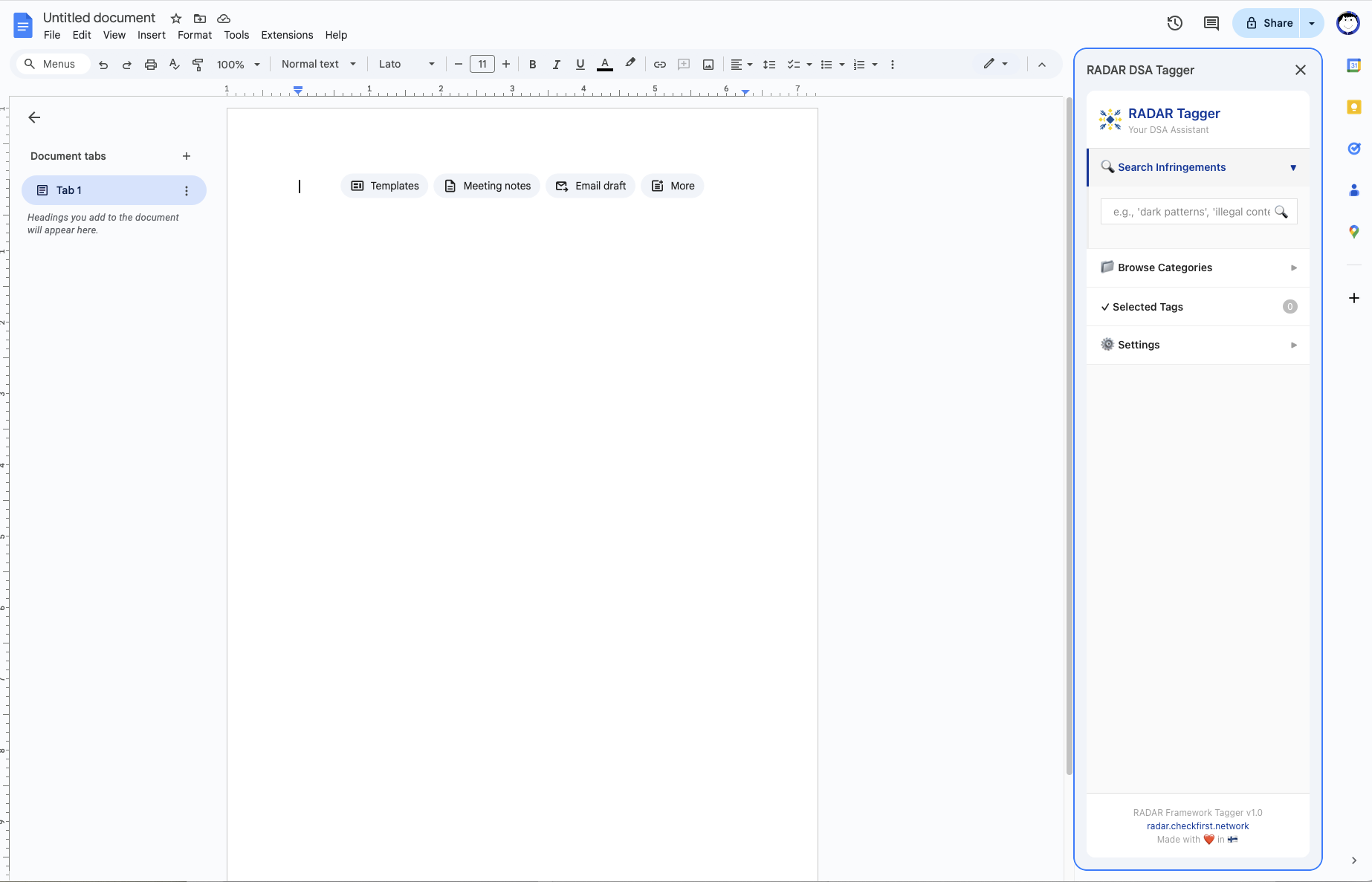This screenshot has height=882, width=1372.
Task: Click the Move to folder icon
Action: pos(200,19)
